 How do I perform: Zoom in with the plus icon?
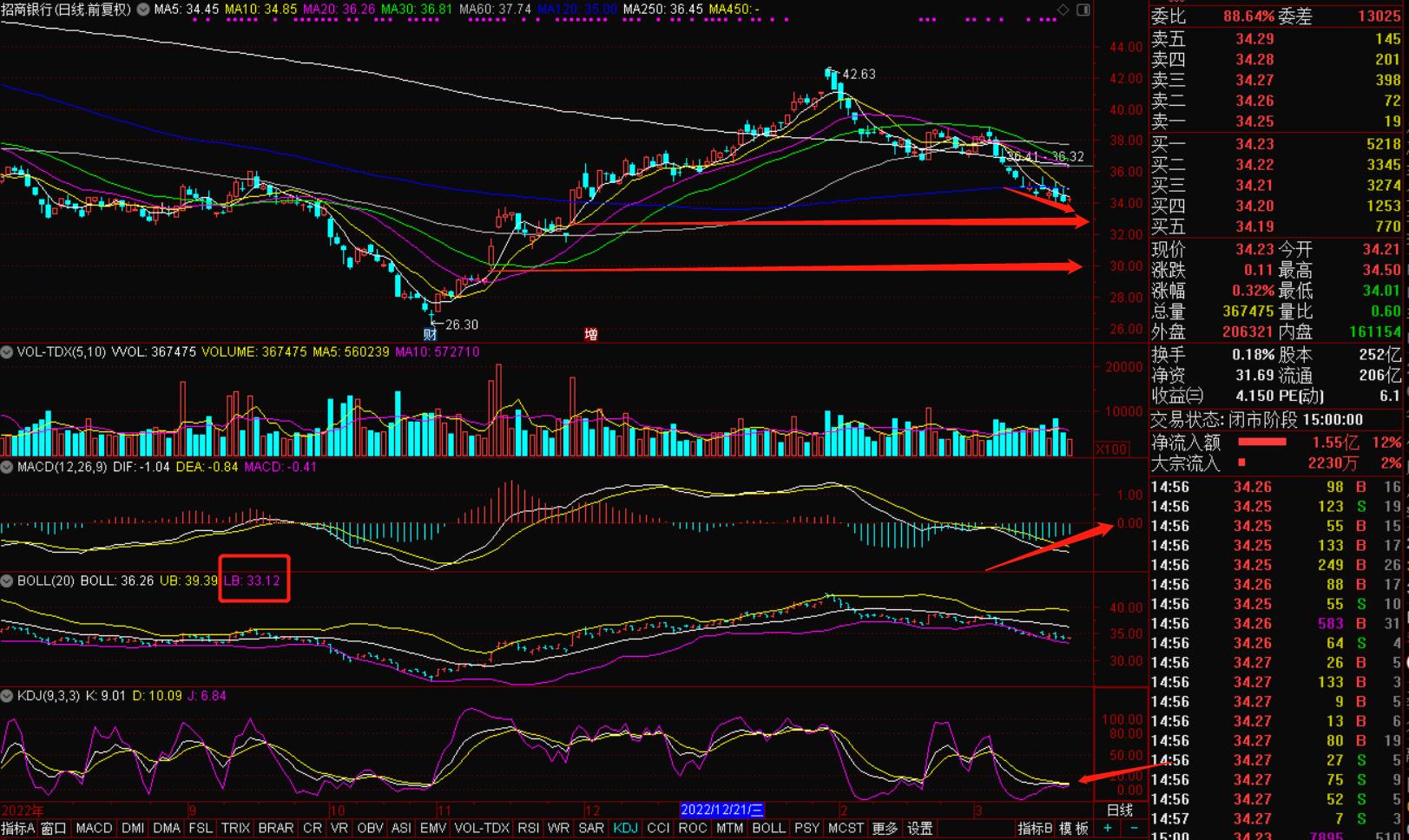[1108, 829]
